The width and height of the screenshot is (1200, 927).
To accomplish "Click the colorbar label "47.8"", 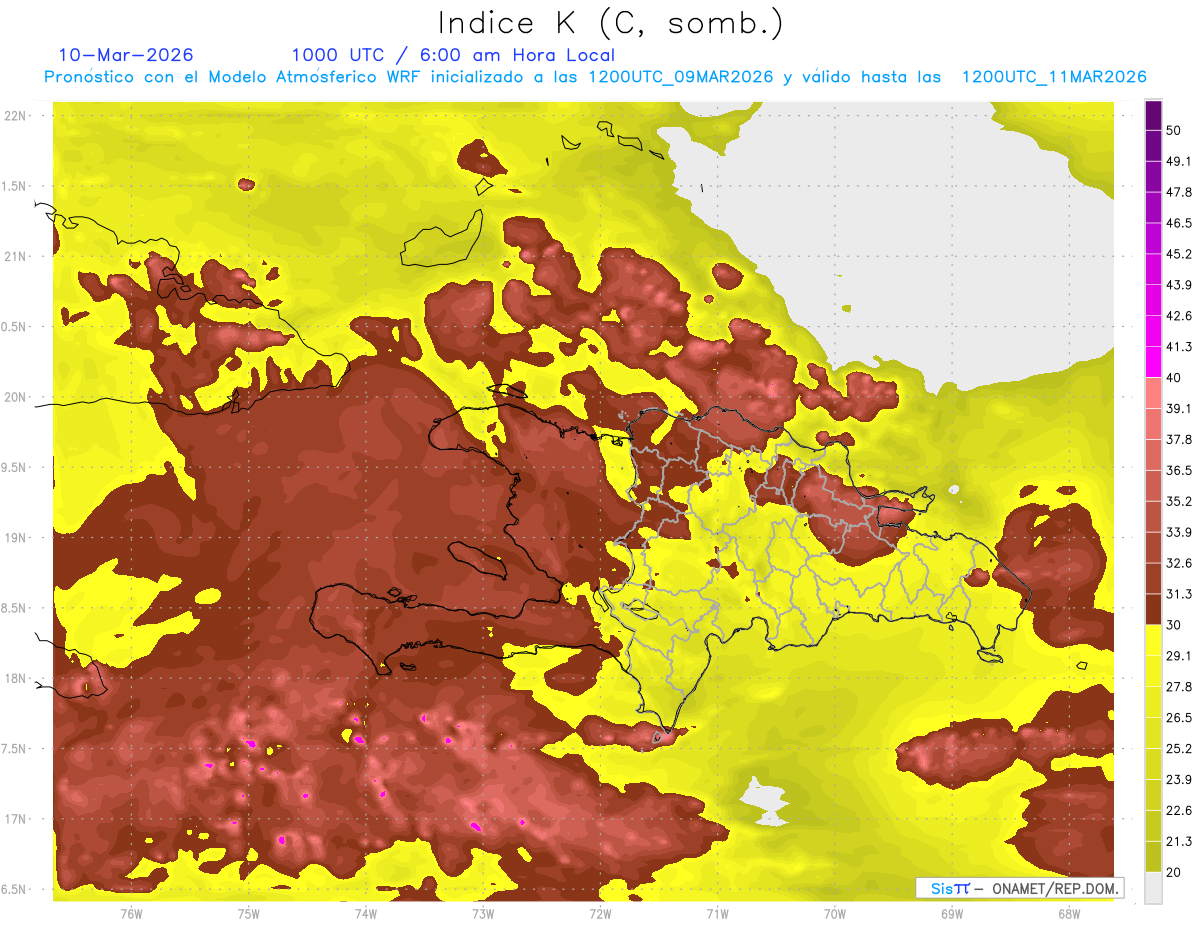I will pos(1180,193).
